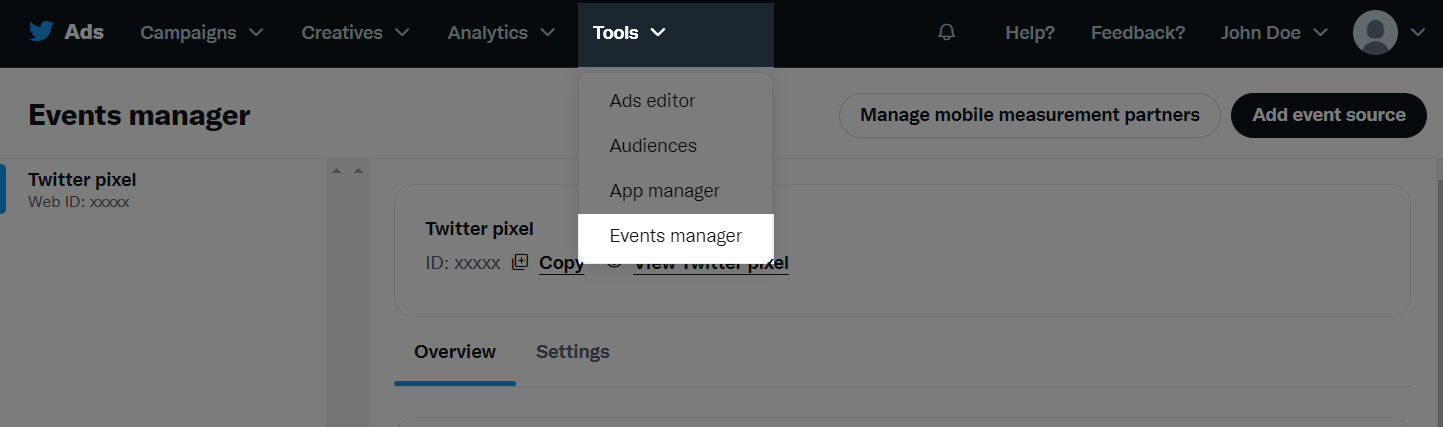This screenshot has width=1443, height=427.
Task: Switch to the Overview tab
Action: click(455, 352)
